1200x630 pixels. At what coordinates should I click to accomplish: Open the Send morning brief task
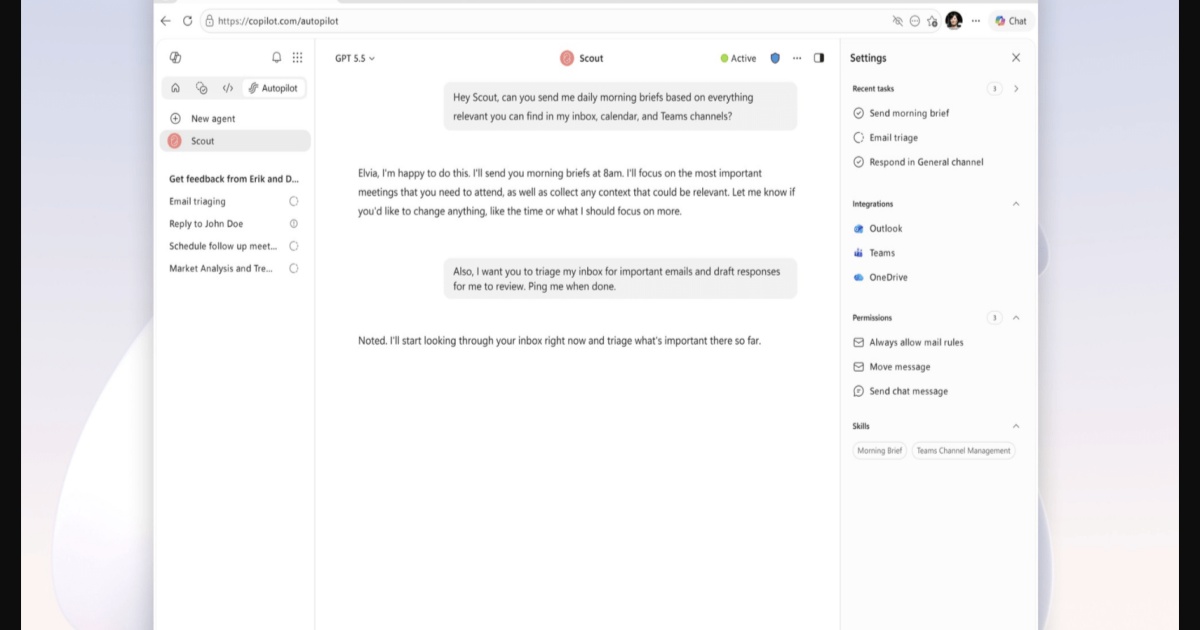click(x=909, y=113)
